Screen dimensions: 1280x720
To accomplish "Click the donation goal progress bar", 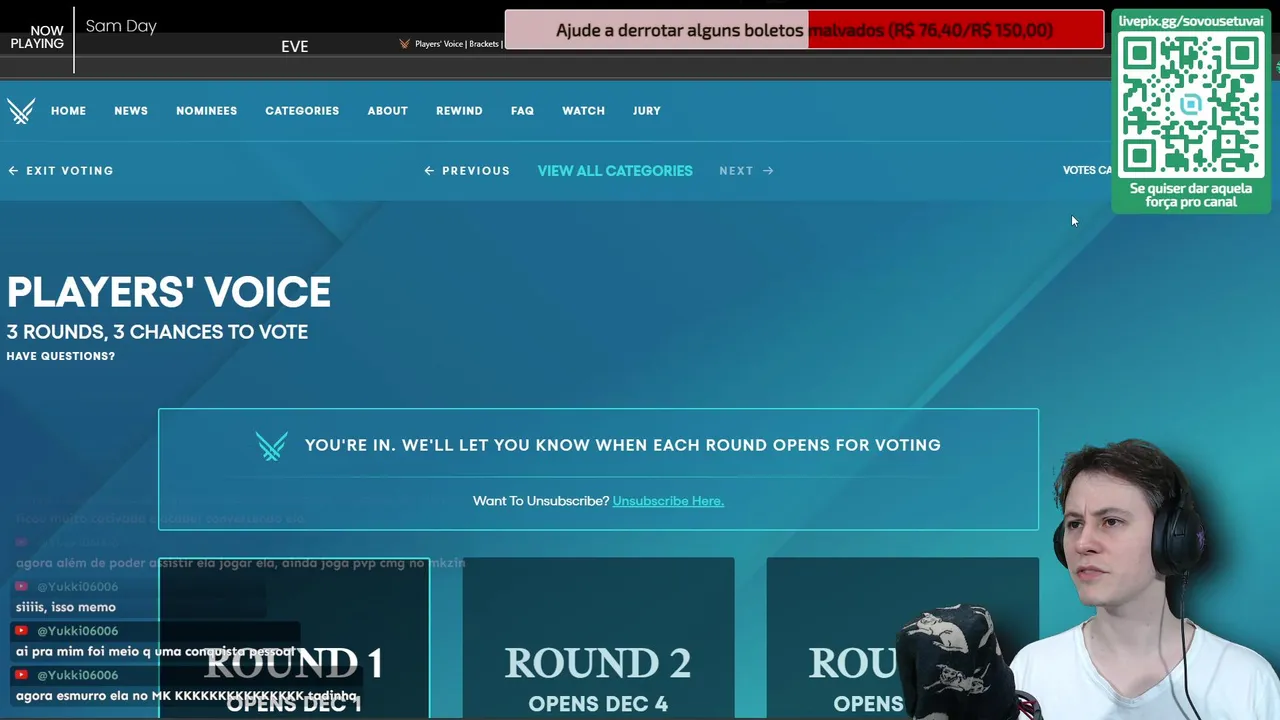I will 804,30.
